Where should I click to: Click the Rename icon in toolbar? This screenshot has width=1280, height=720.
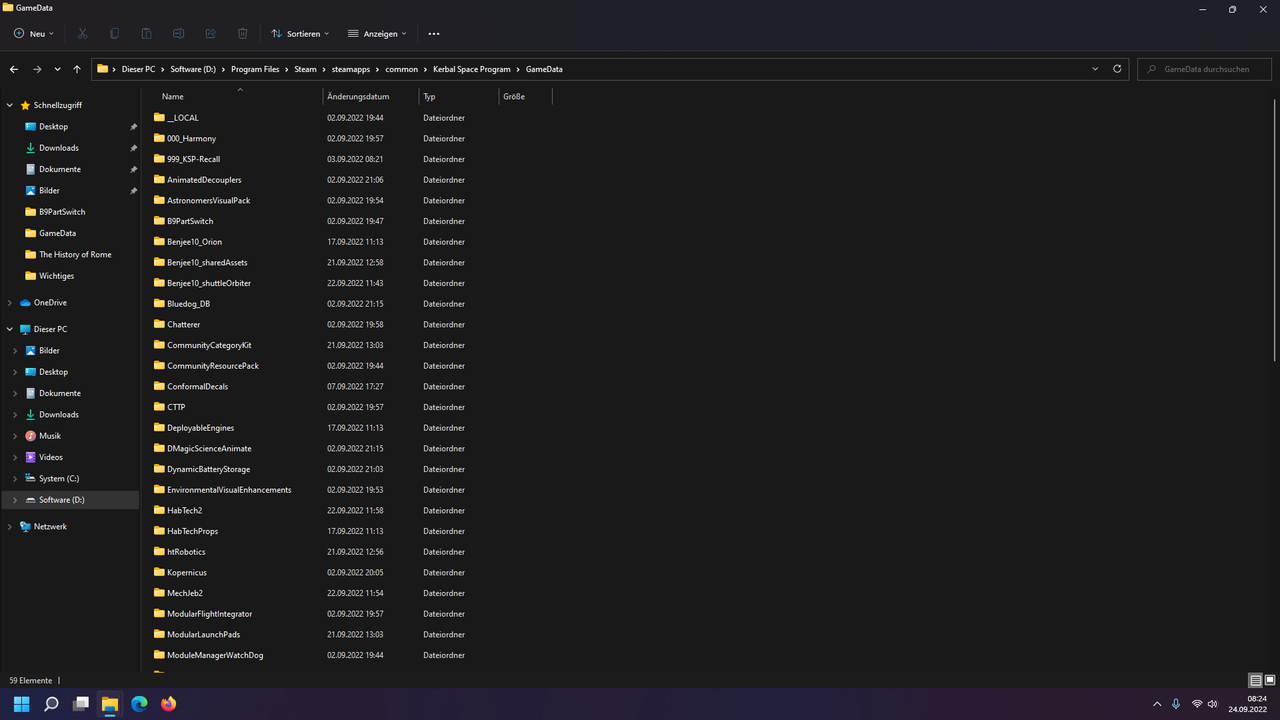tap(178, 33)
